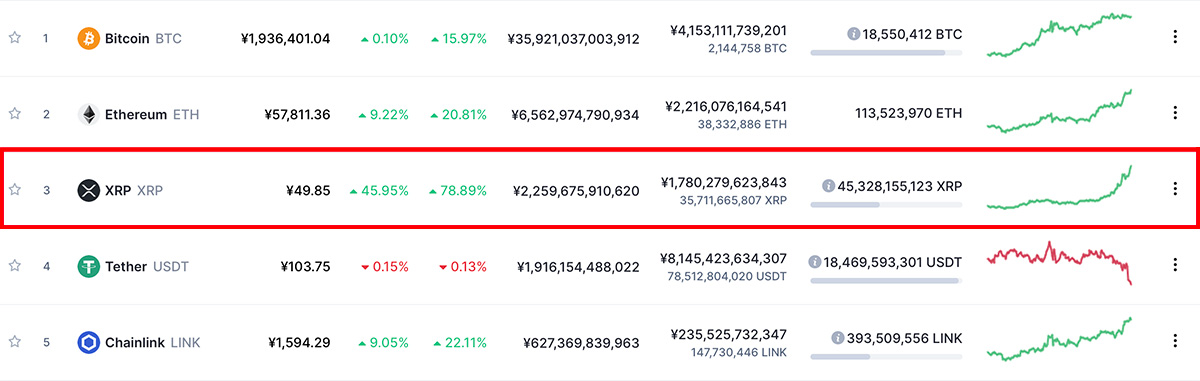Open the Tether red 7-day chart

[x=1060, y=263]
